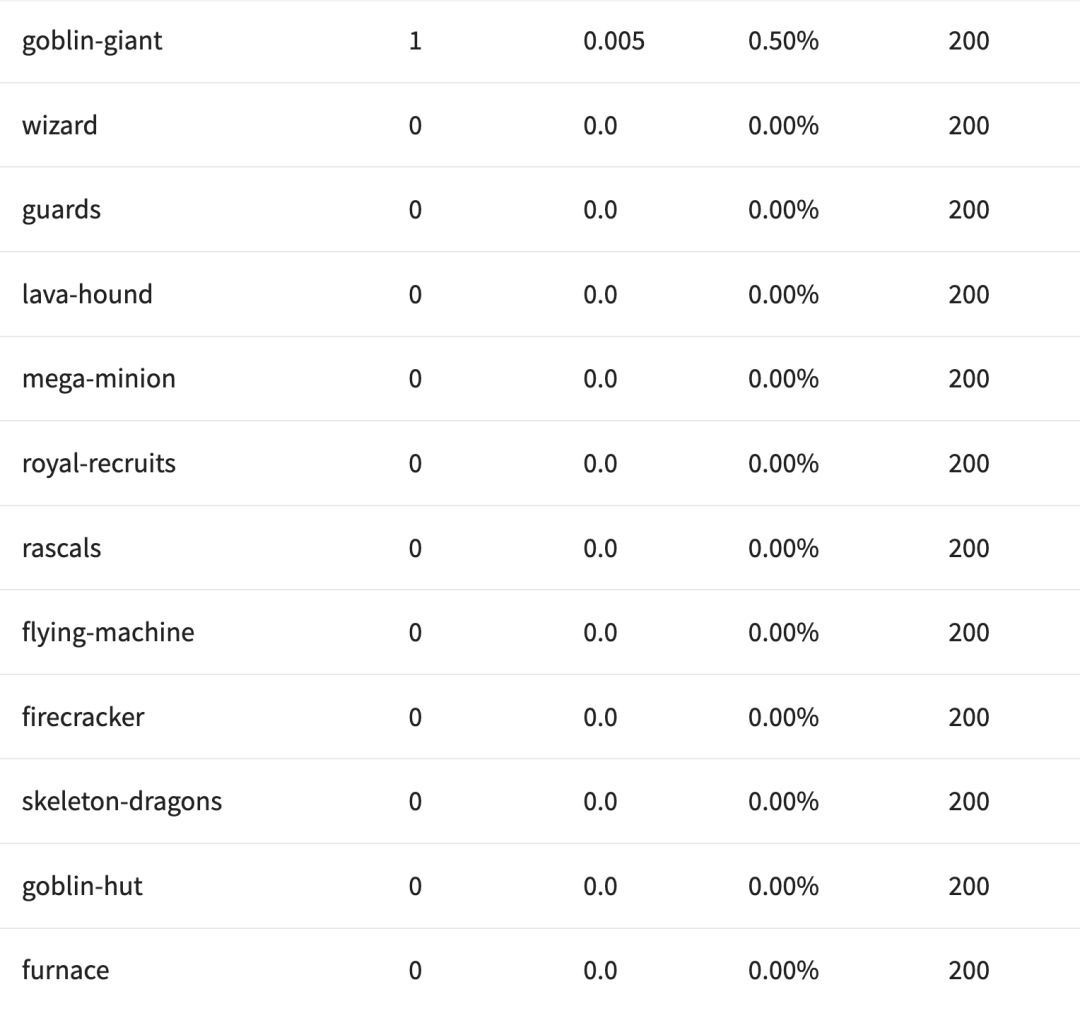Click the 0.00% value in wizard row

[x=783, y=126]
